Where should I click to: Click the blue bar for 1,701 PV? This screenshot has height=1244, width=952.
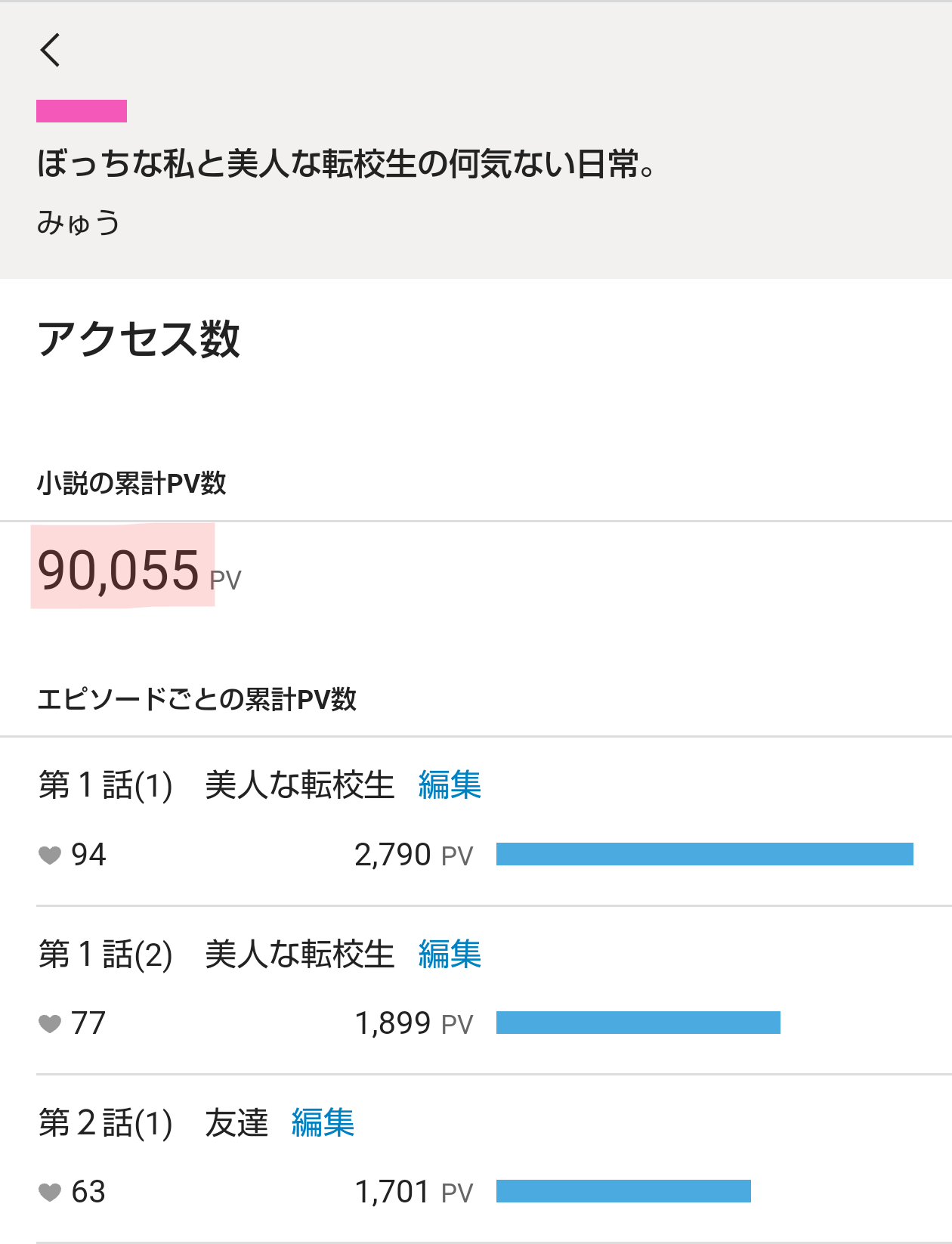[623, 1192]
